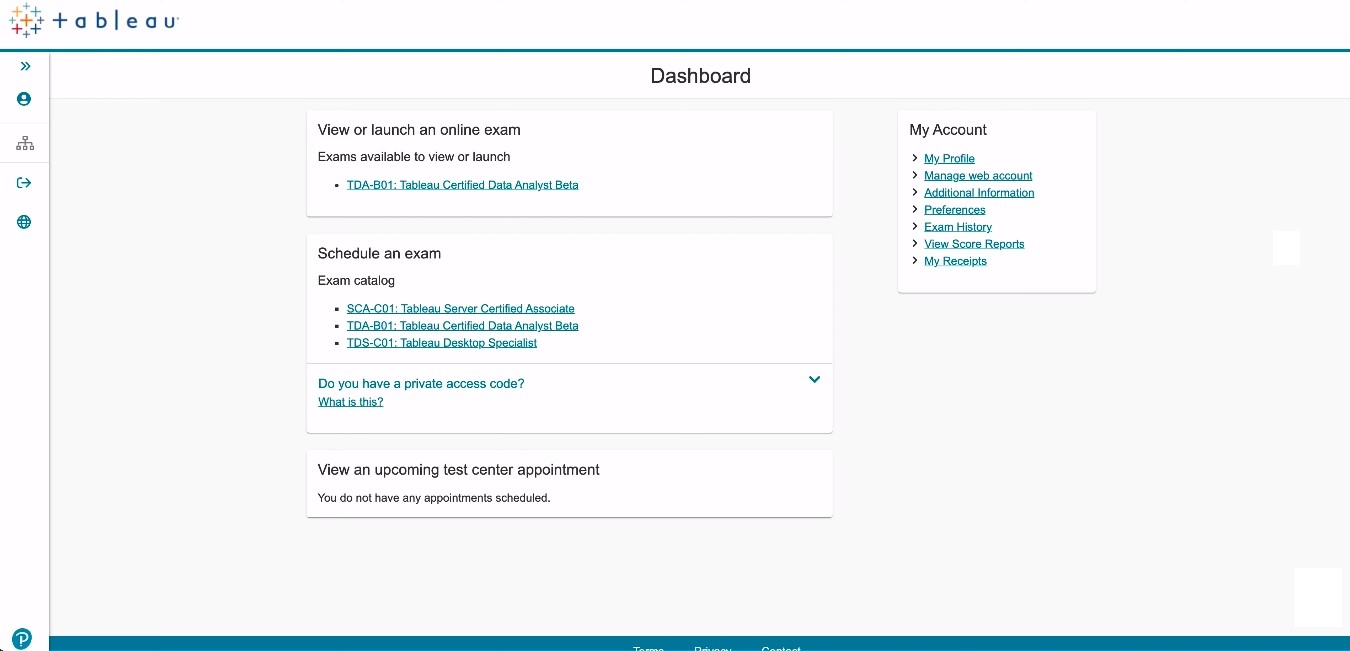Click the 'Exam catalog' label
1350x651 pixels.
pyautogui.click(x=356, y=281)
